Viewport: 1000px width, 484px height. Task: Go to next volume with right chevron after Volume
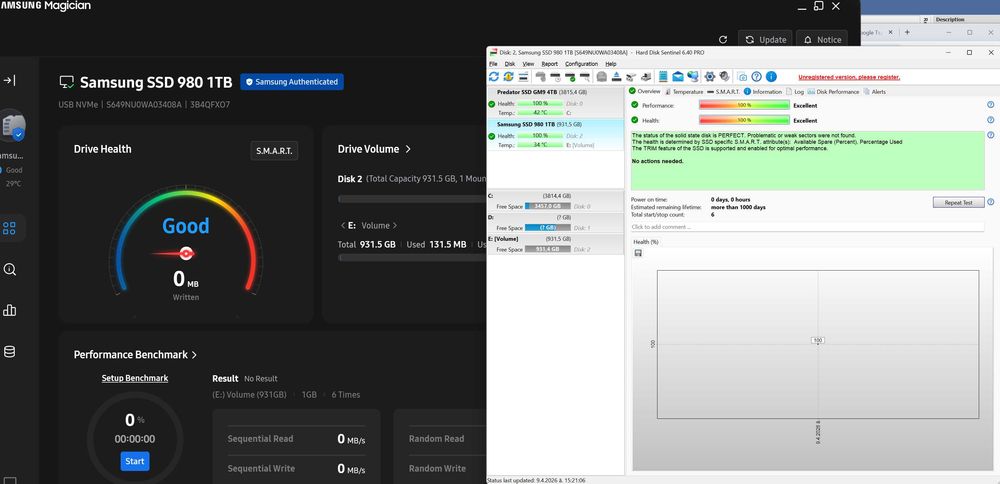click(395, 226)
